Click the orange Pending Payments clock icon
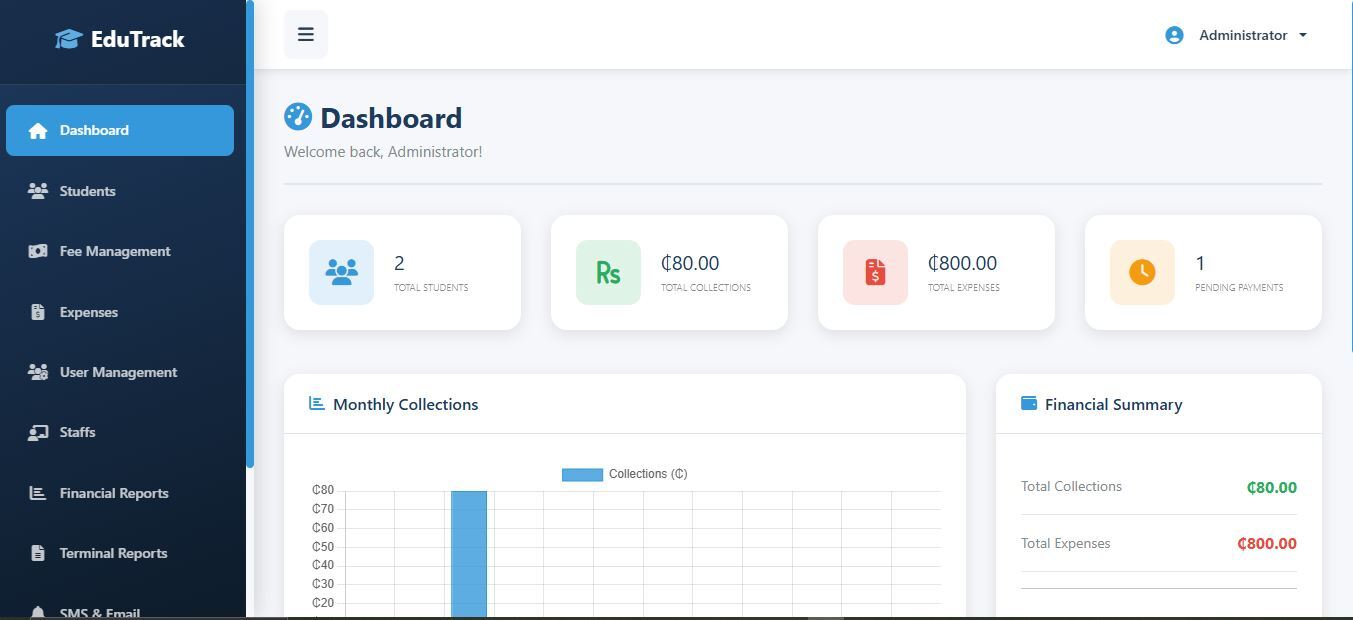1353x620 pixels. [x=1141, y=272]
